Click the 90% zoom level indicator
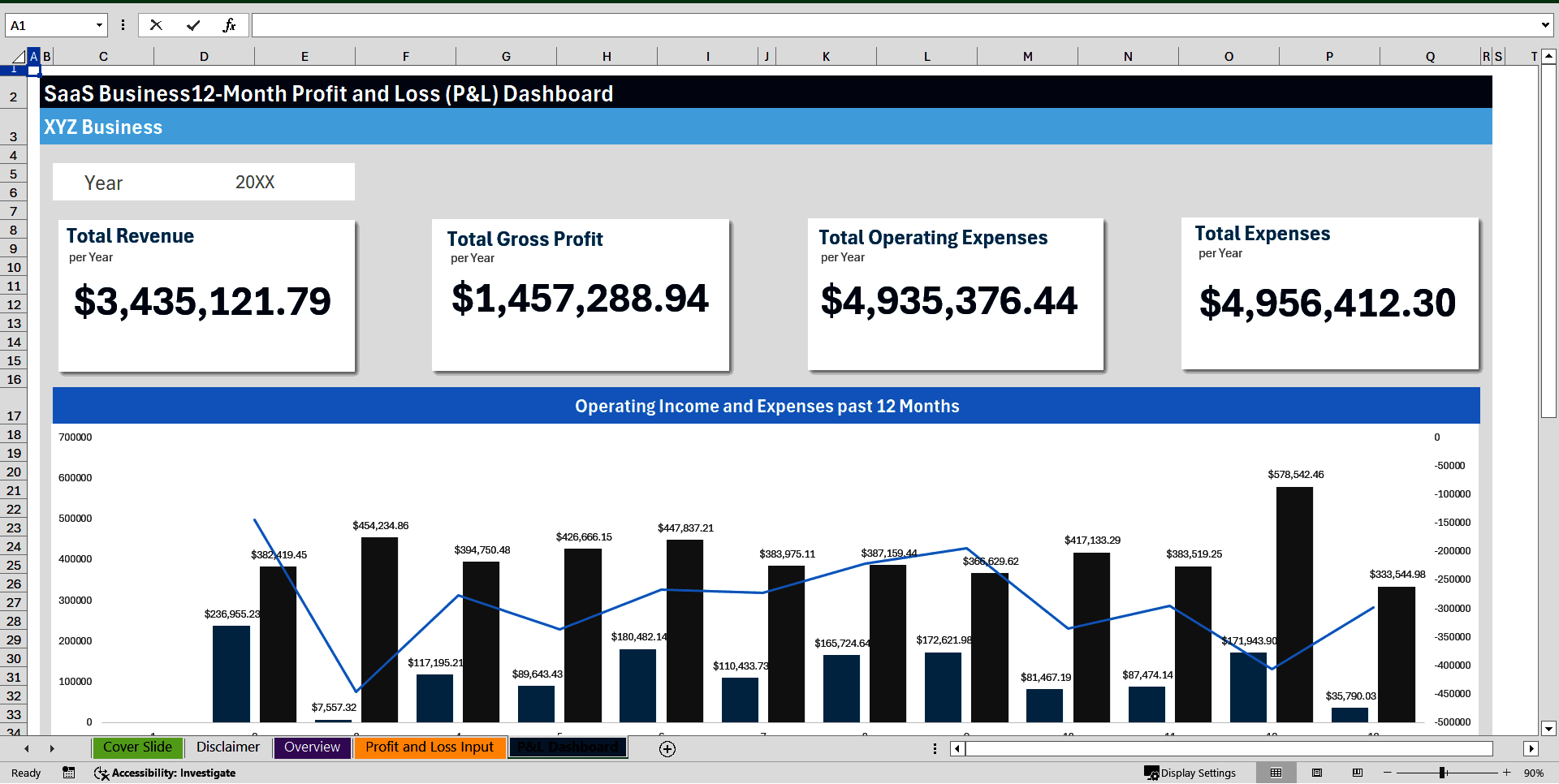This screenshot has width=1559, height=784. click(x=1535, y=773)
